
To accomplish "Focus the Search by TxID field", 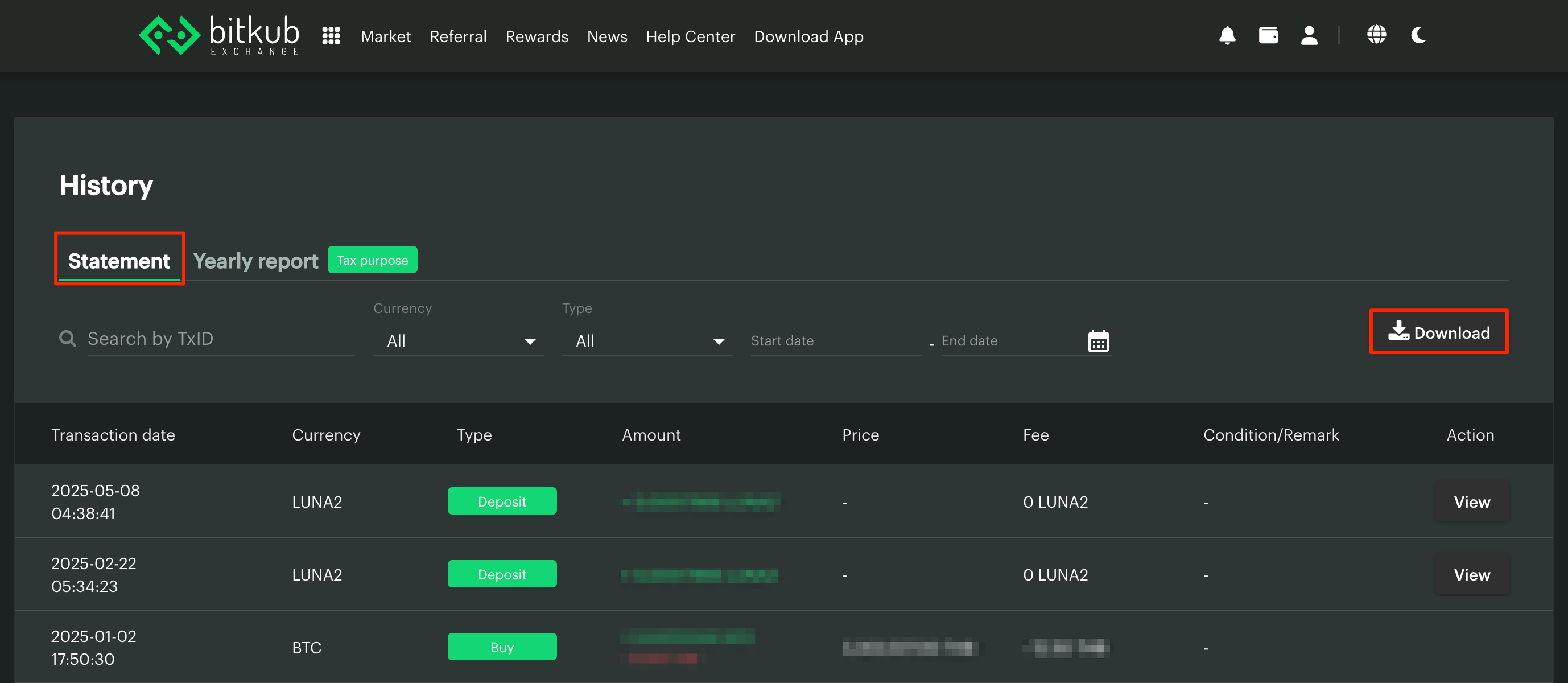I will tap(219, 339).
